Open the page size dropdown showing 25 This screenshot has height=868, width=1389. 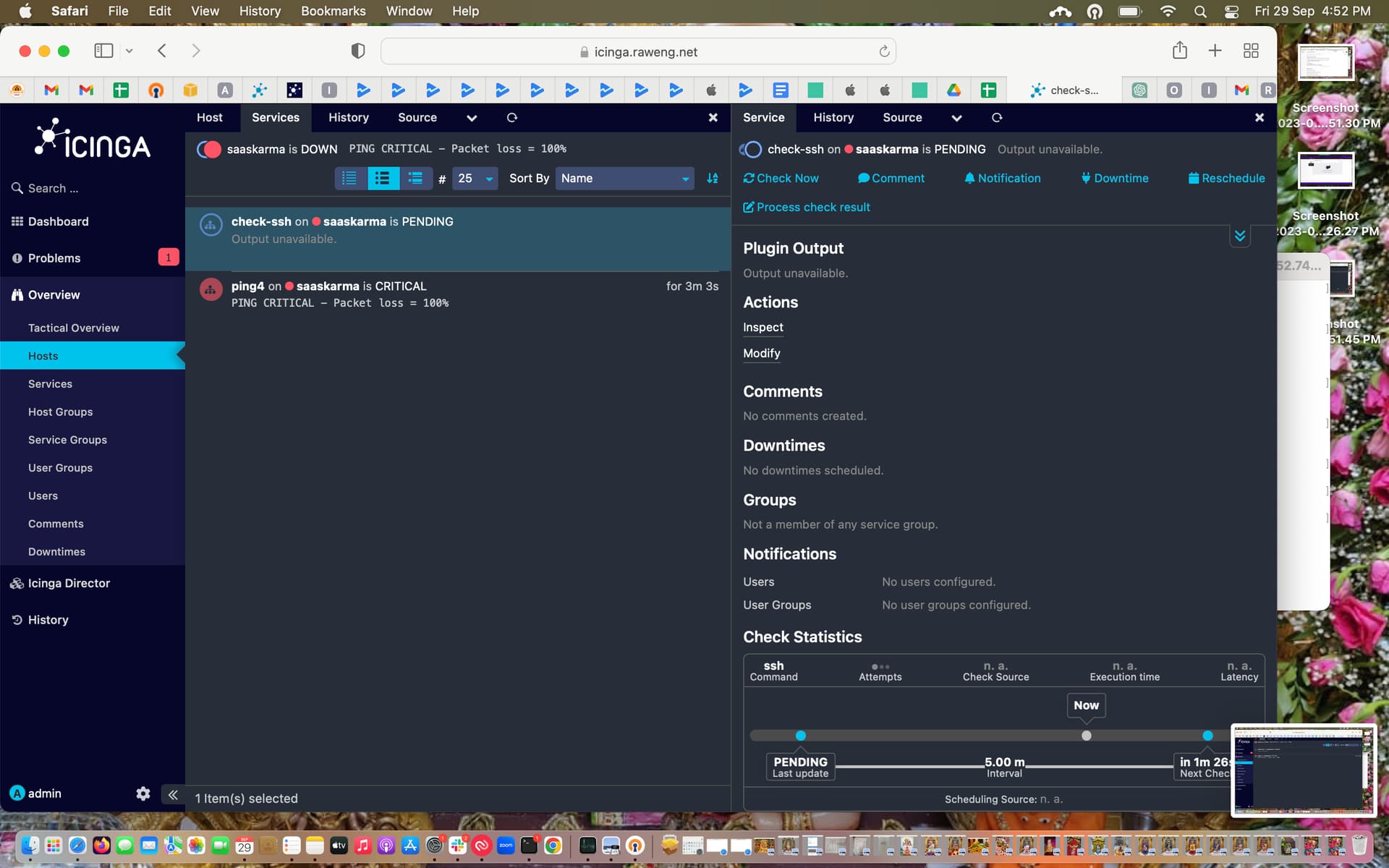pos(475,178)
